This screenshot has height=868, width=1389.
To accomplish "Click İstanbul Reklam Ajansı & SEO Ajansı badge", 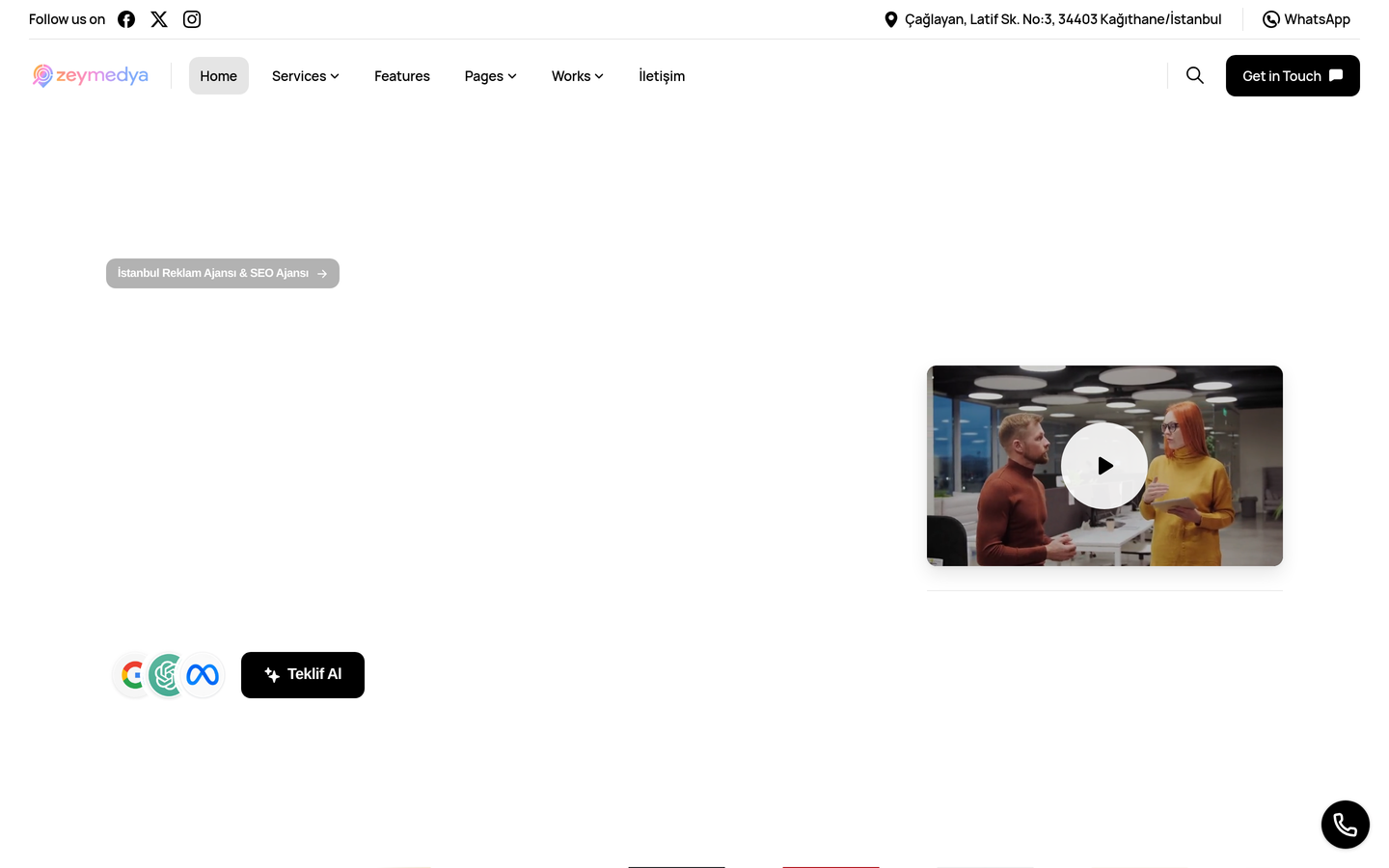I will [223, 273].
